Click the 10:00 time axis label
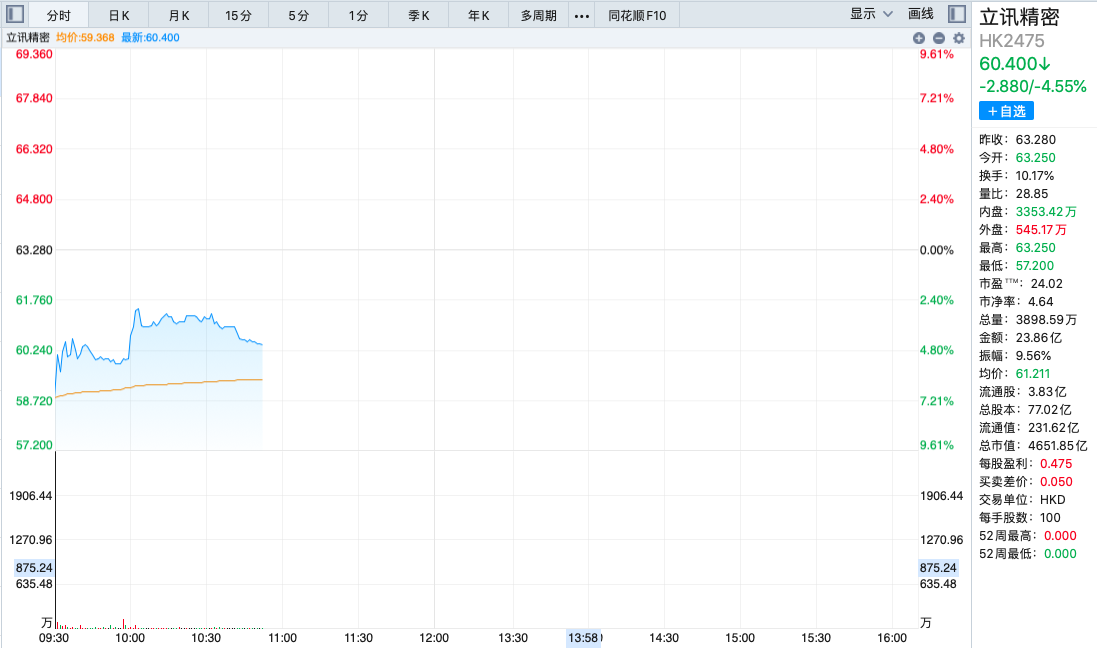The image size is (1097, 648). [x=130, y=638]
